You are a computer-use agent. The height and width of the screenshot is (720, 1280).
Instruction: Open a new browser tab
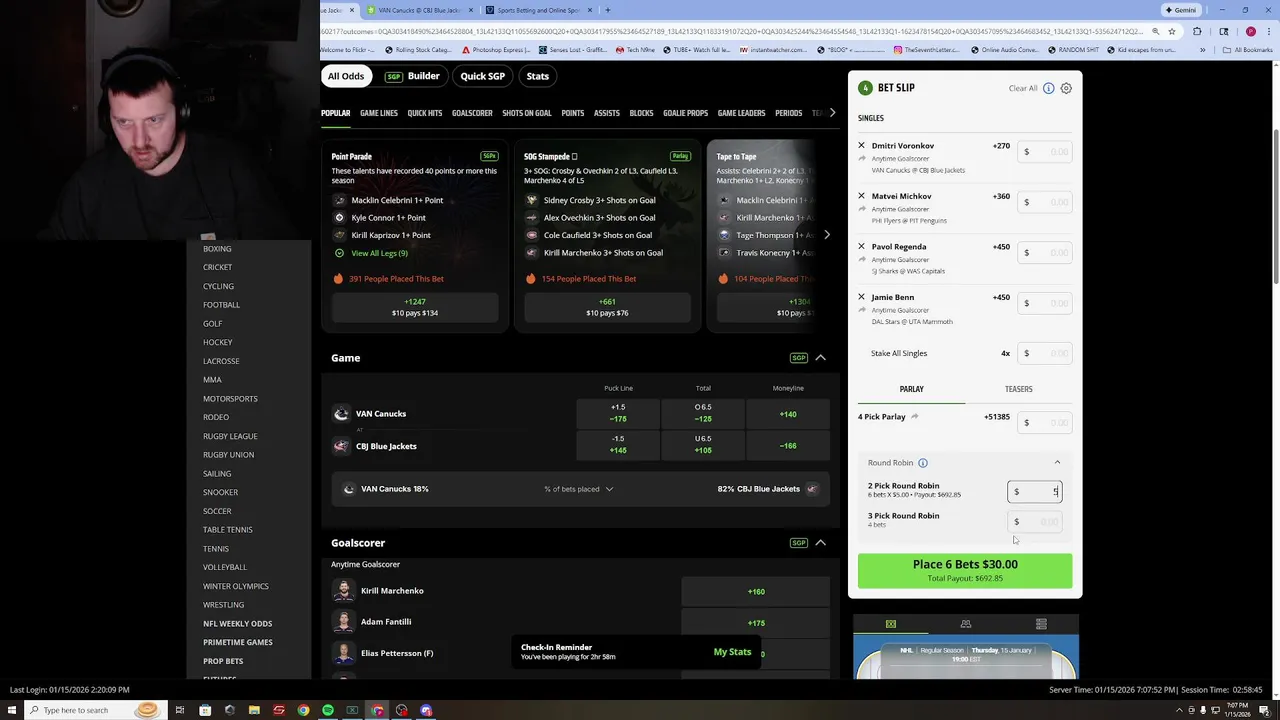(607, 10)
